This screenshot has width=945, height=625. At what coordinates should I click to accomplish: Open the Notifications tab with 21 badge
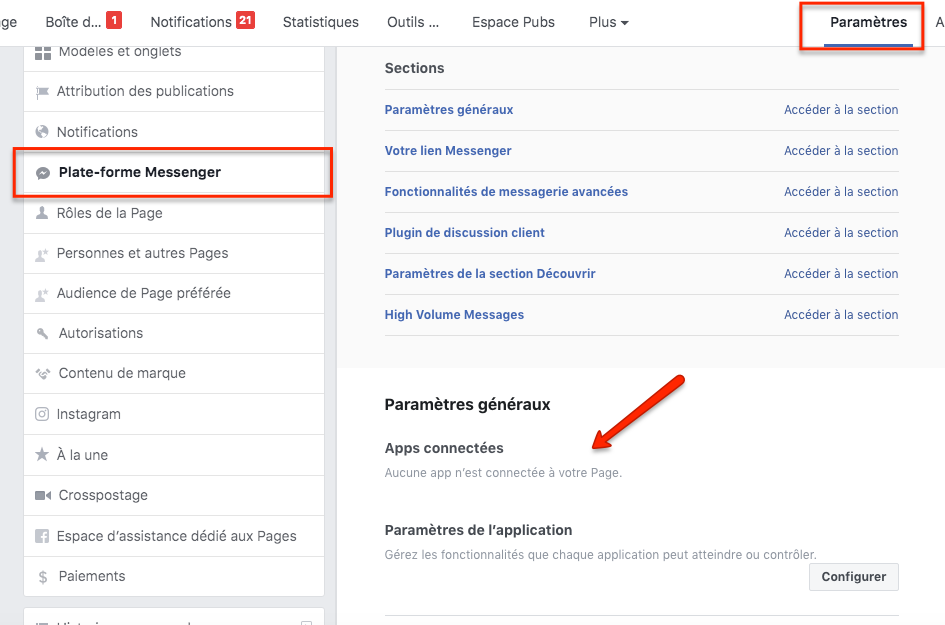pyautogui.click(x=202, y=22)
